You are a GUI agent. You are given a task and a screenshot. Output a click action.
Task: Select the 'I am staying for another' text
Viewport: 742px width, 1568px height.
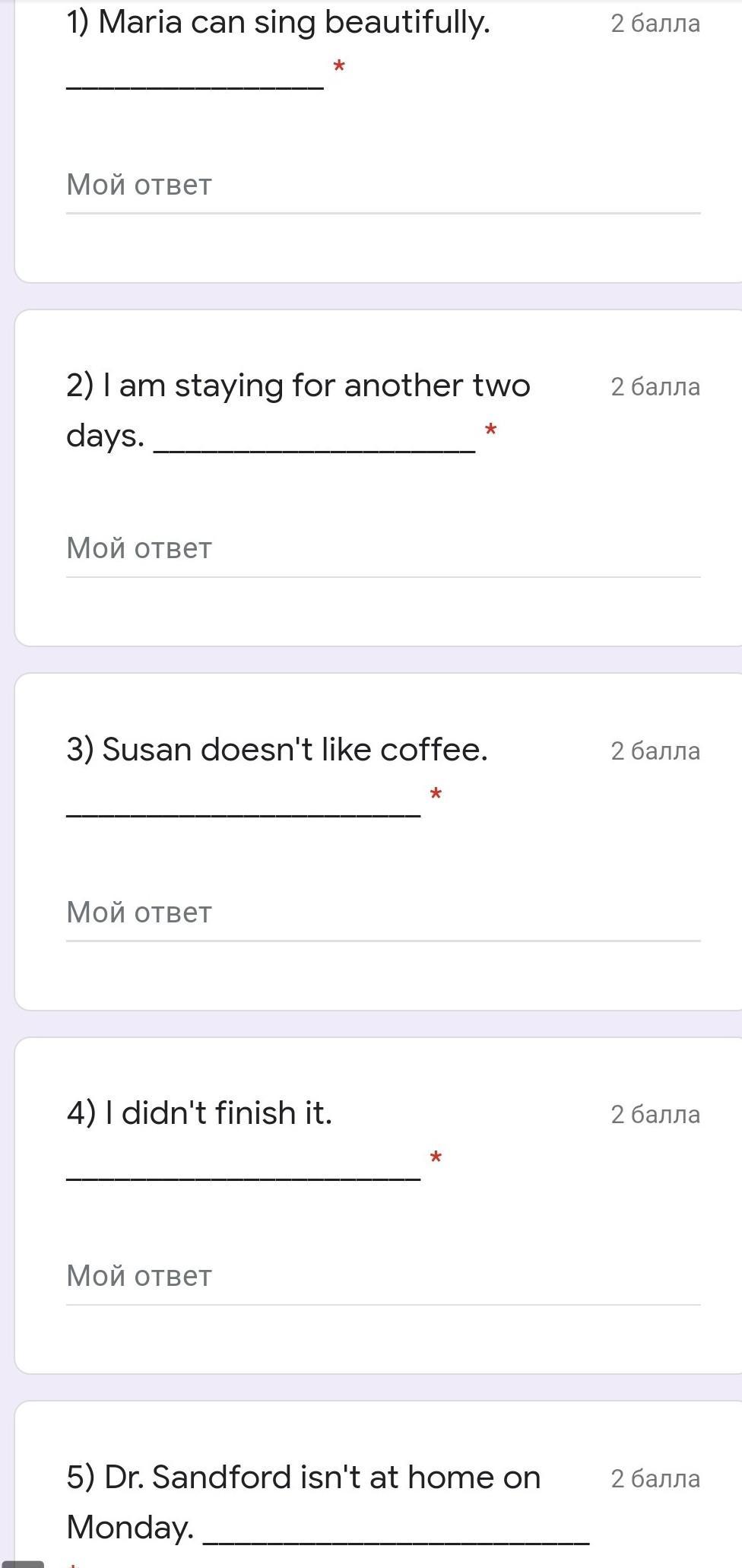[x=298, y=386]
